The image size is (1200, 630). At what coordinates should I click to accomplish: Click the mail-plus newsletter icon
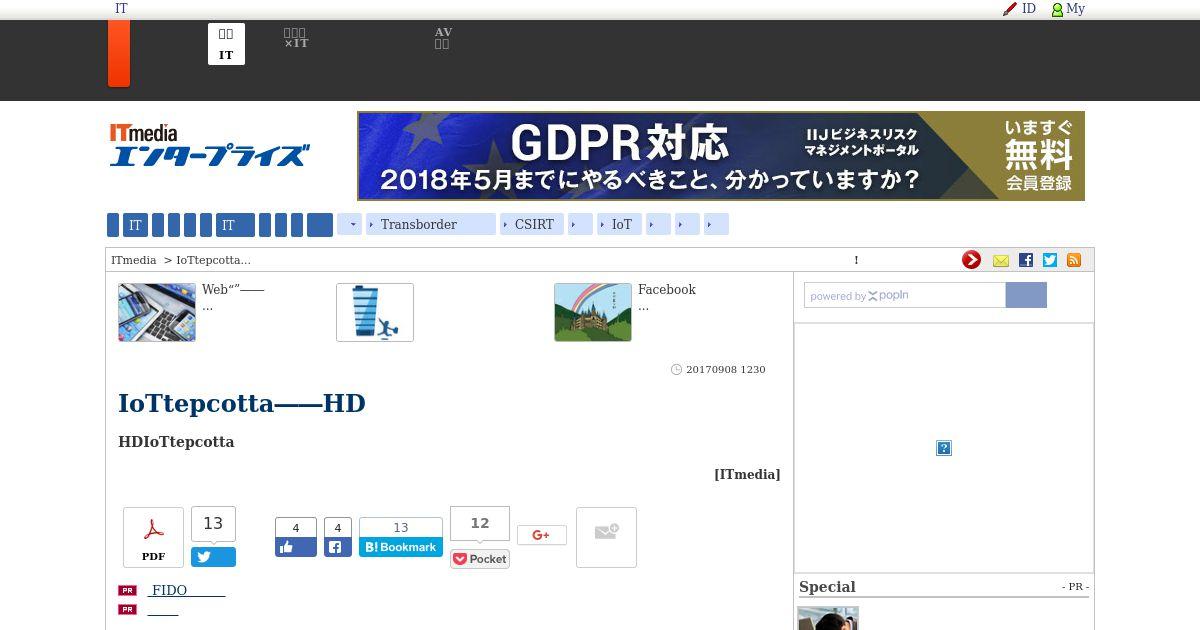point(606,537)
